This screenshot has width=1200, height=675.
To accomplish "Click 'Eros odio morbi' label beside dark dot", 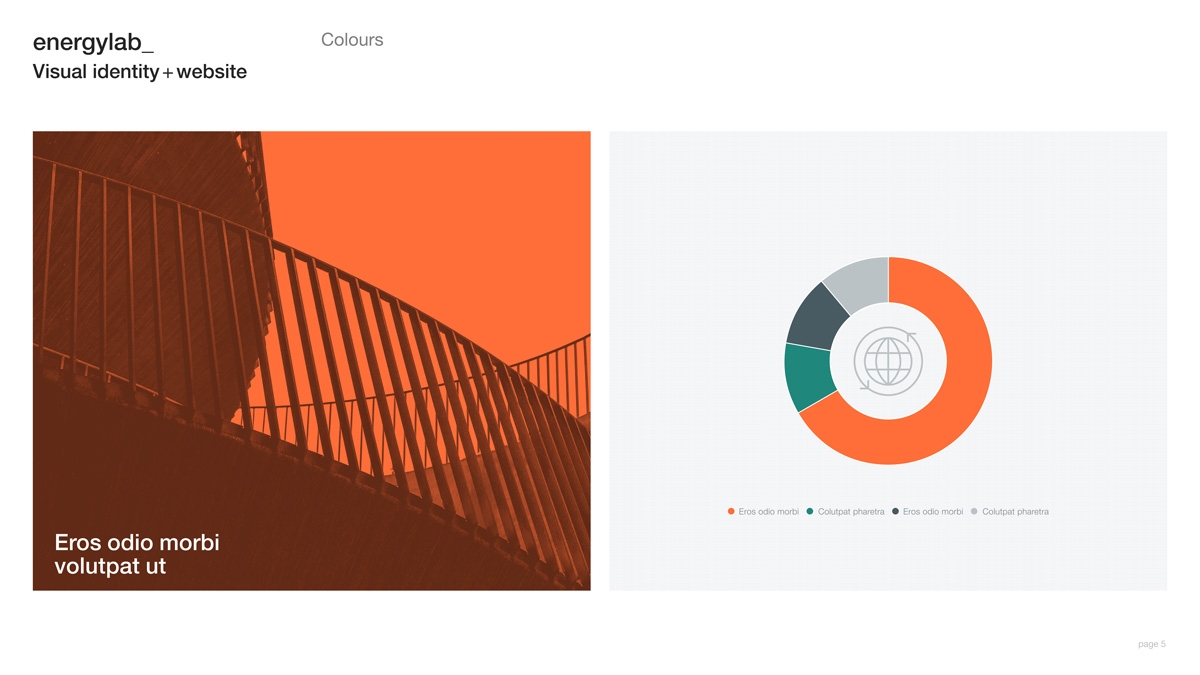I will (x=933, y=512).
